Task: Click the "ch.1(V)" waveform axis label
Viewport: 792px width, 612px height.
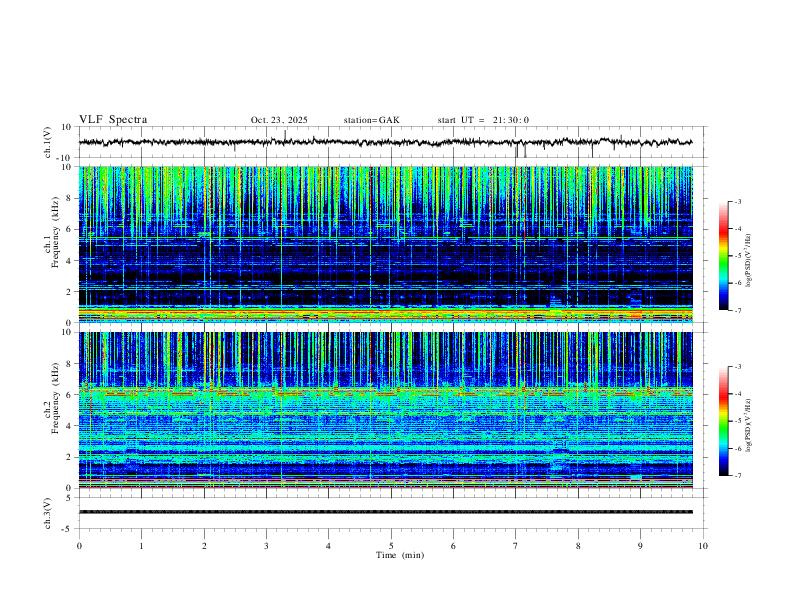Action: 48,142
